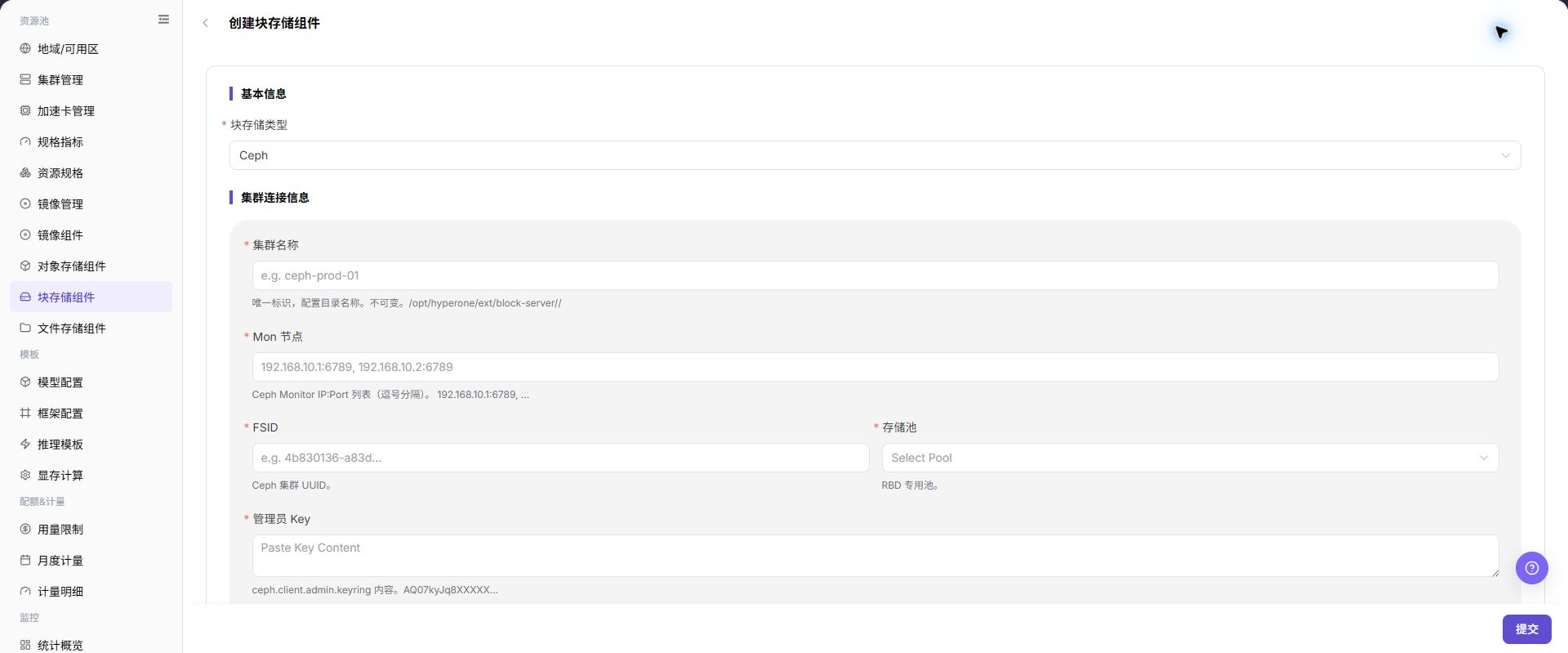This screenshot has width=1568, height=653.
Task: Open 资源规格 in the sidebar
Action: [91, 173]
